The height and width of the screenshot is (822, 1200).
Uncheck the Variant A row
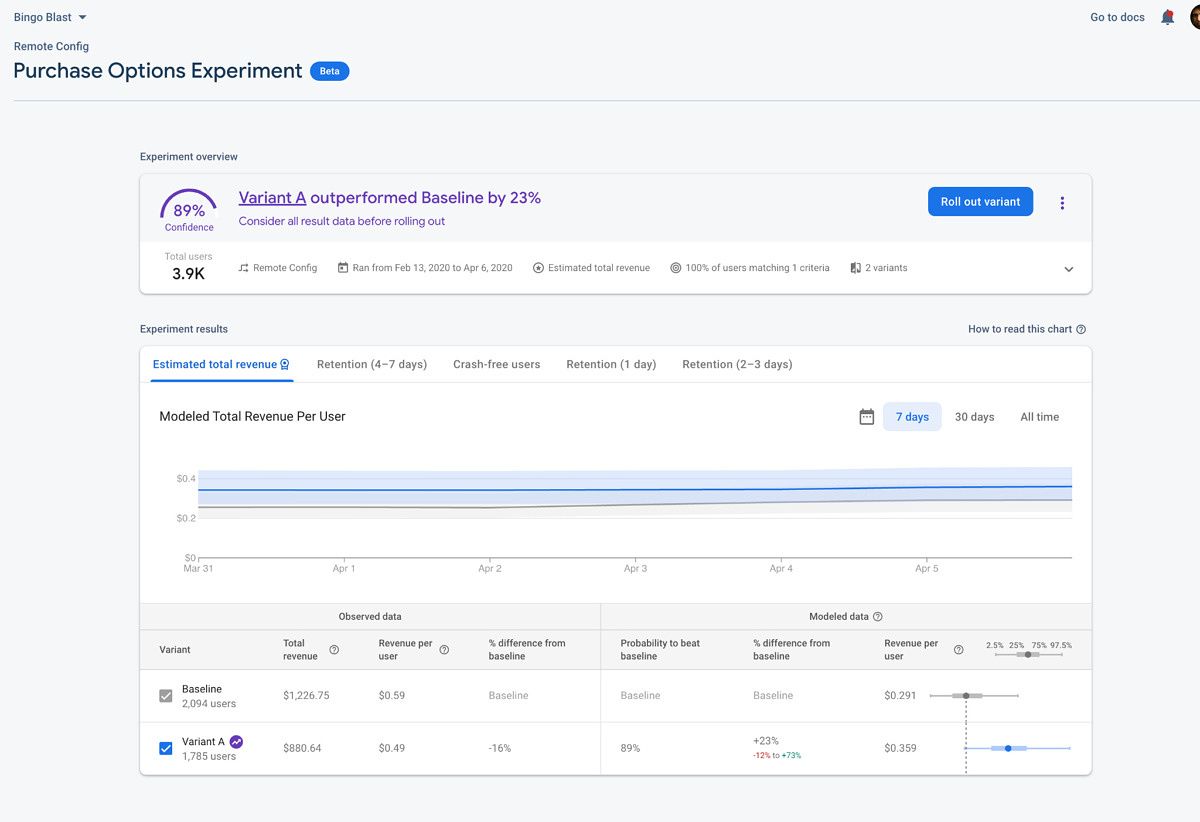pos(165,747)
